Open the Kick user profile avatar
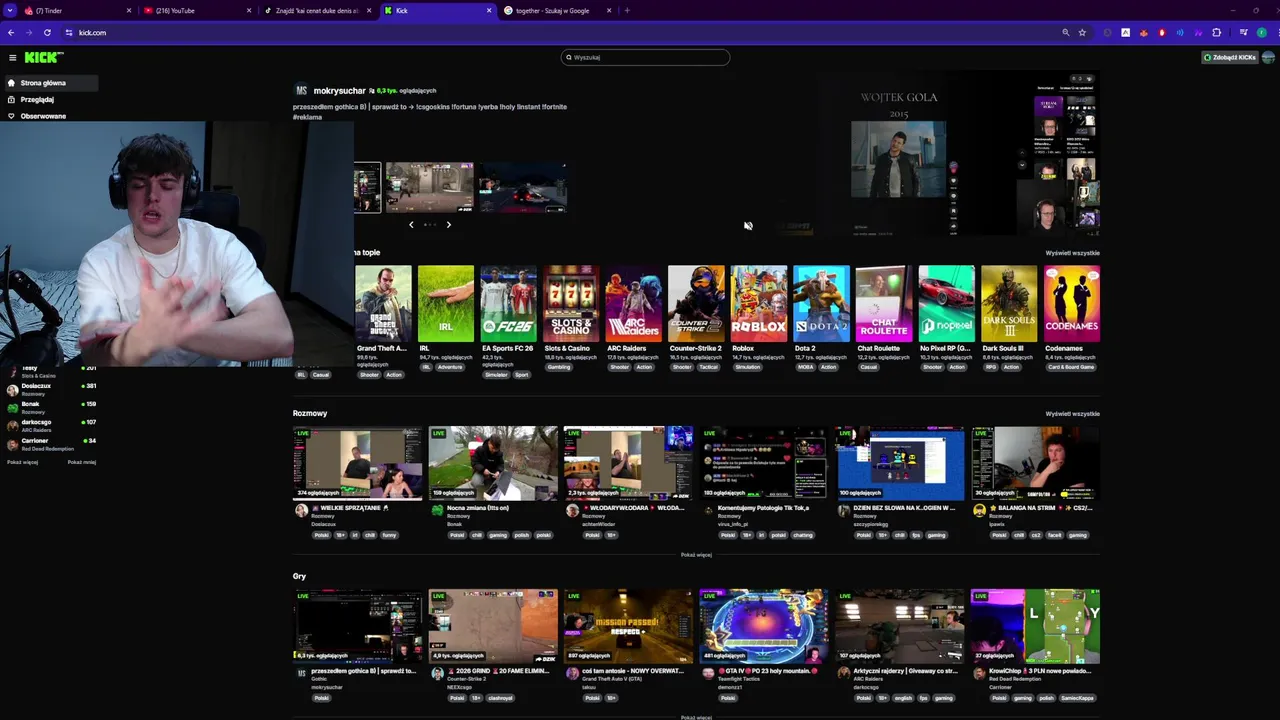1280x720 pixels. tap(1268, 58)
